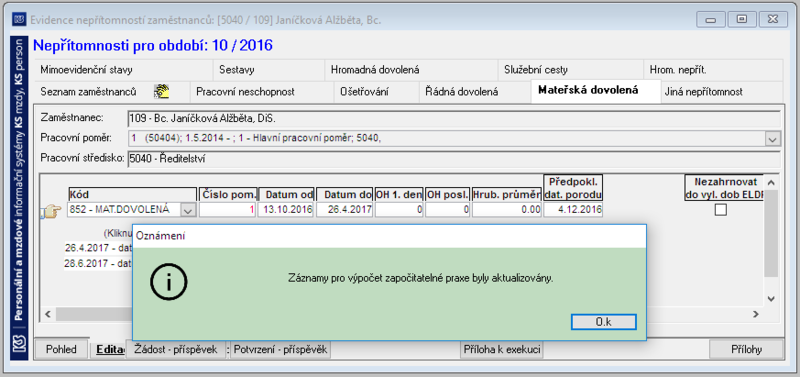
Task: Click the yellow hand icon next to Seznam zaměstnanců
Action: (x=161, y=92)
